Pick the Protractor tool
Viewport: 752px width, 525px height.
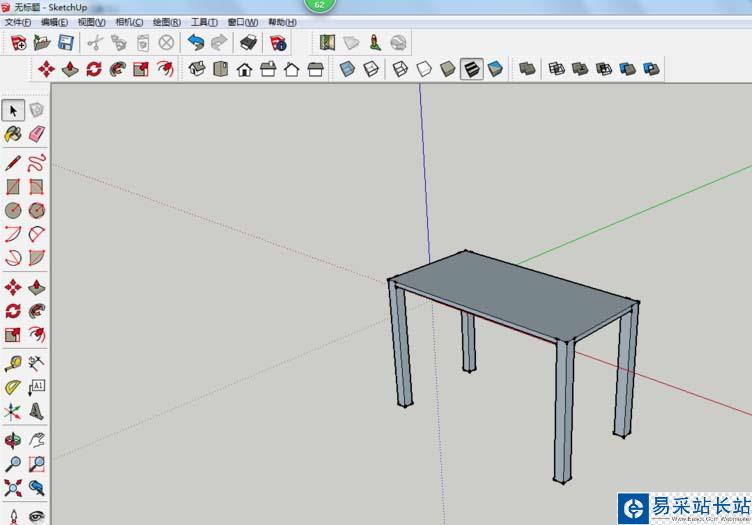click(13, 387)
